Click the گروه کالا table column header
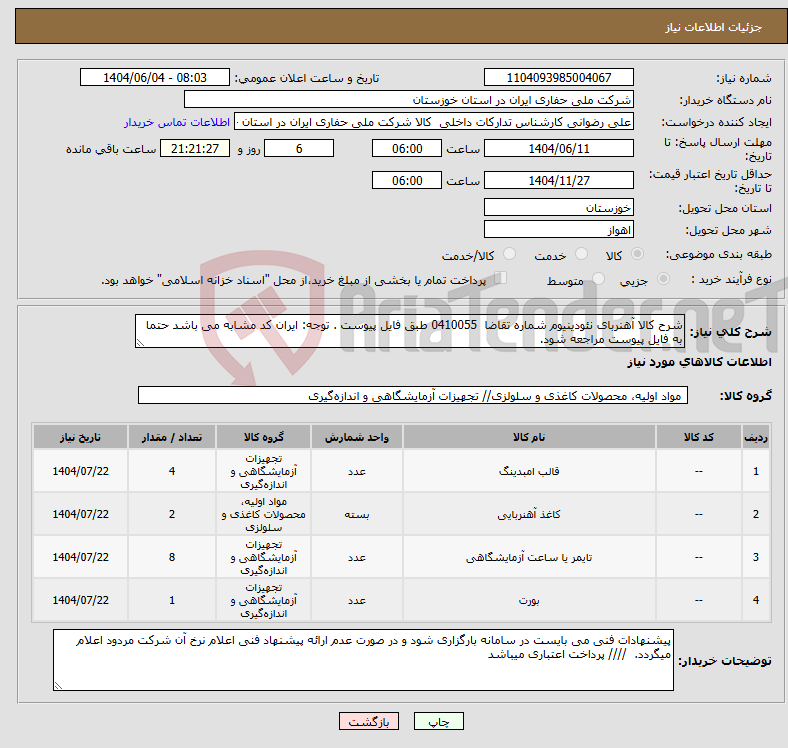This screenshot has height=748, width=788. (264, 437)
